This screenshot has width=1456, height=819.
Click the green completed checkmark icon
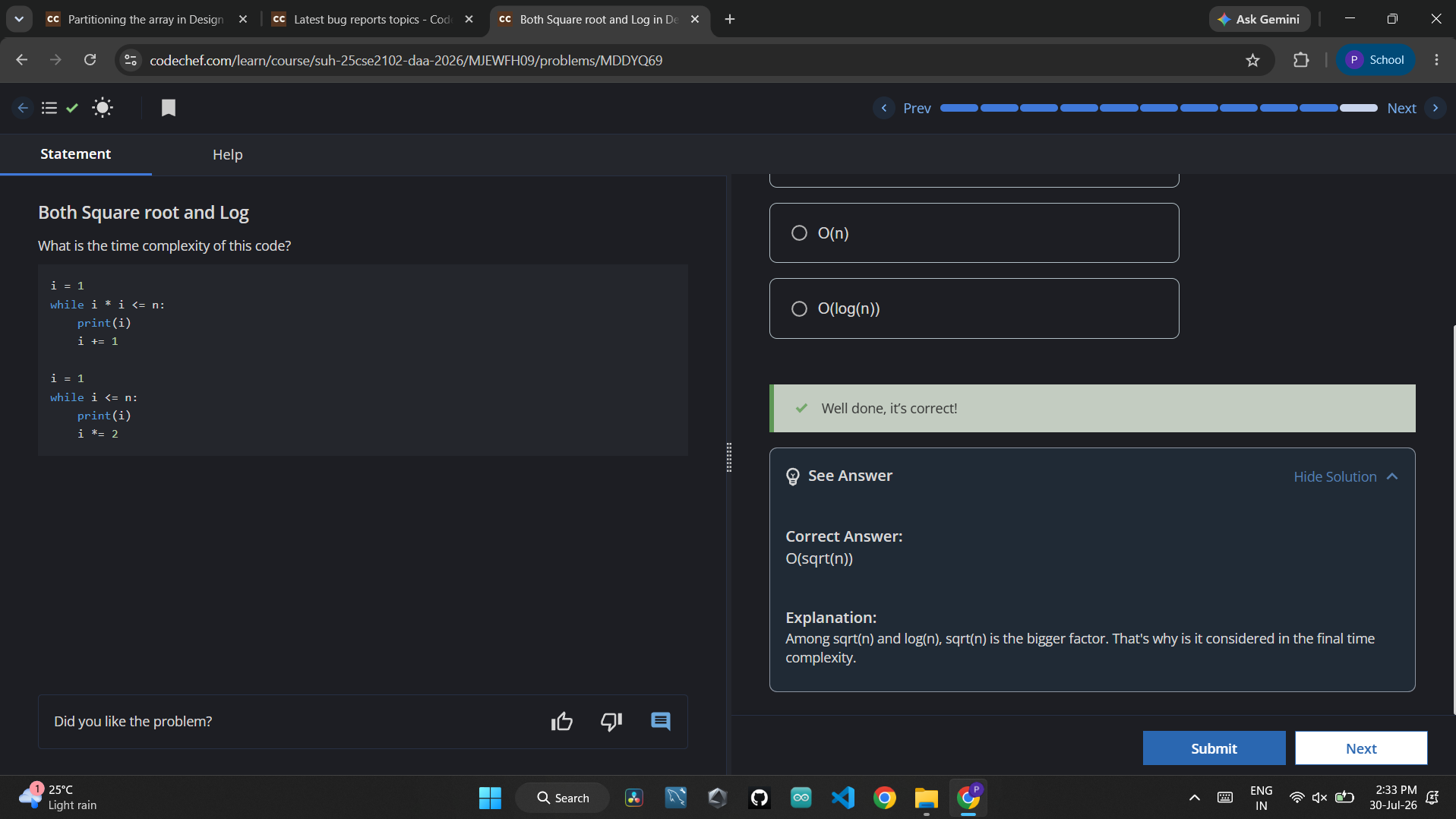72,108
